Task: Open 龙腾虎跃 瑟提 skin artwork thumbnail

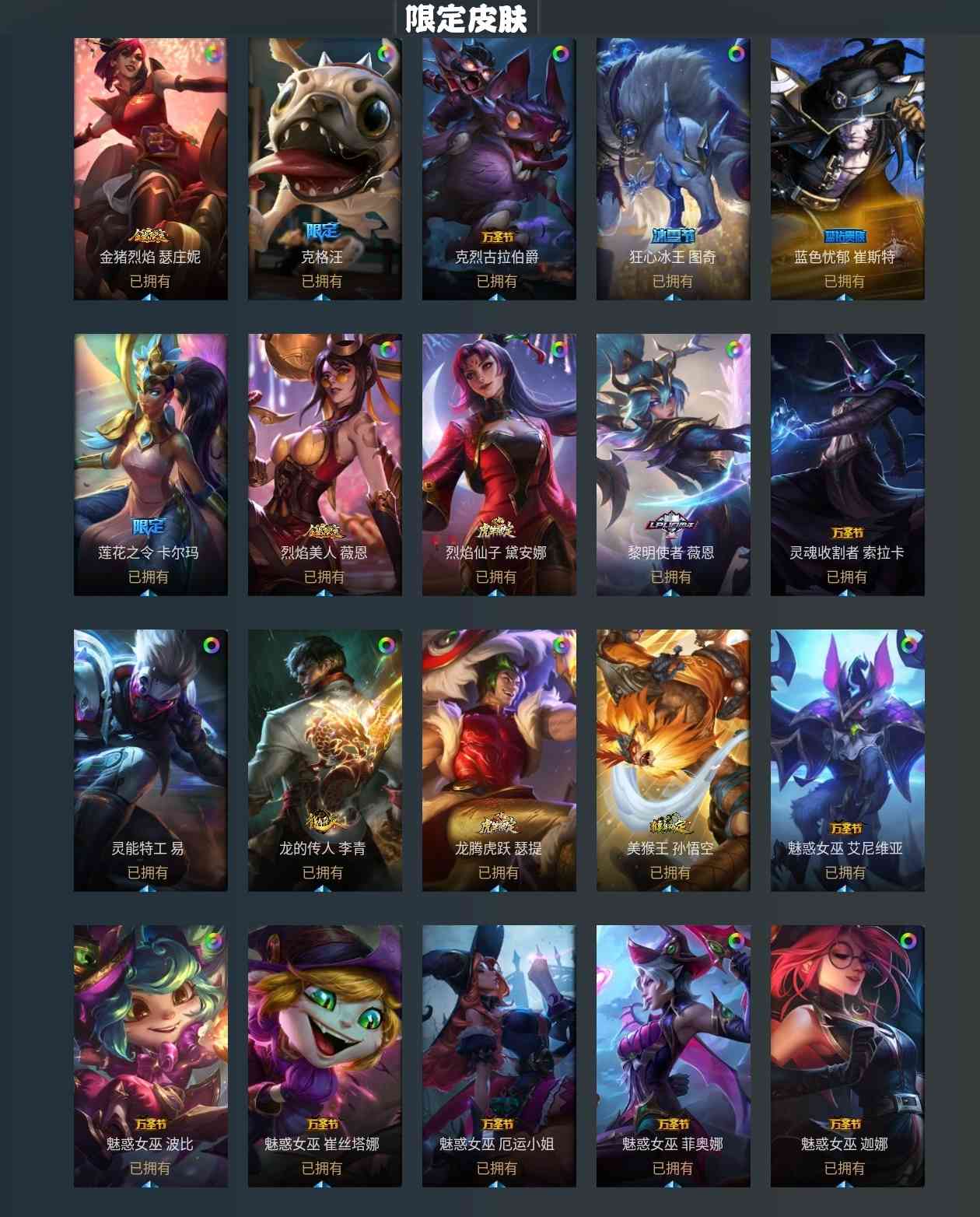Action: coord(499,760)
